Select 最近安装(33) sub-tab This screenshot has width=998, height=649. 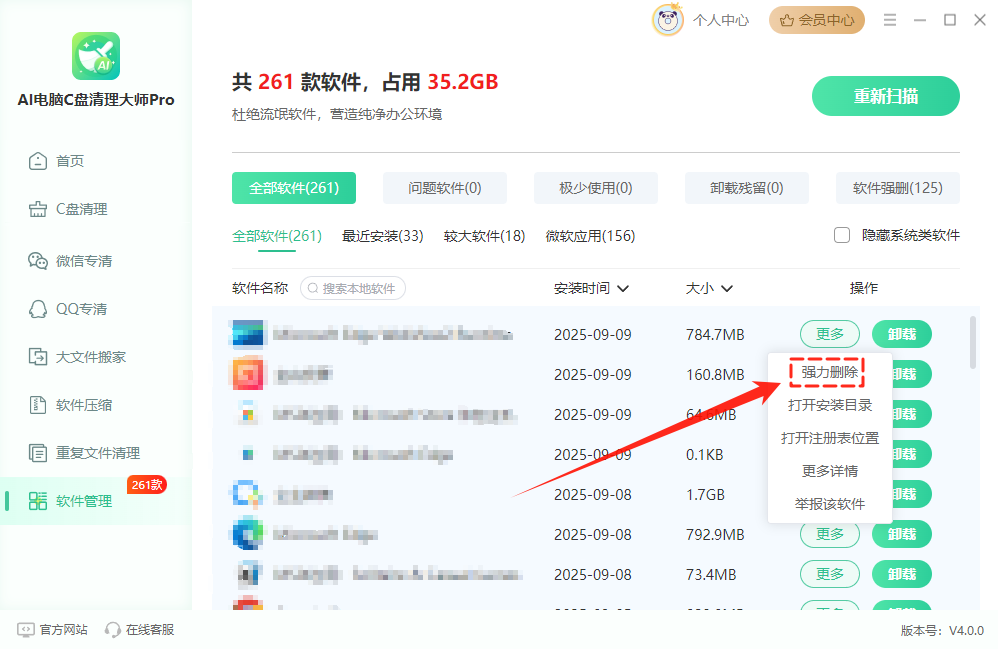[x=383, y=236]
